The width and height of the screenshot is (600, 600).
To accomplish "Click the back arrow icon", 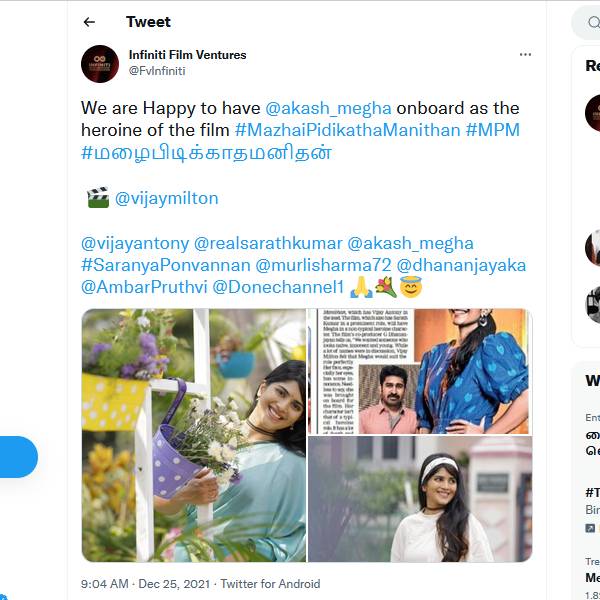I will coord(90,22).
